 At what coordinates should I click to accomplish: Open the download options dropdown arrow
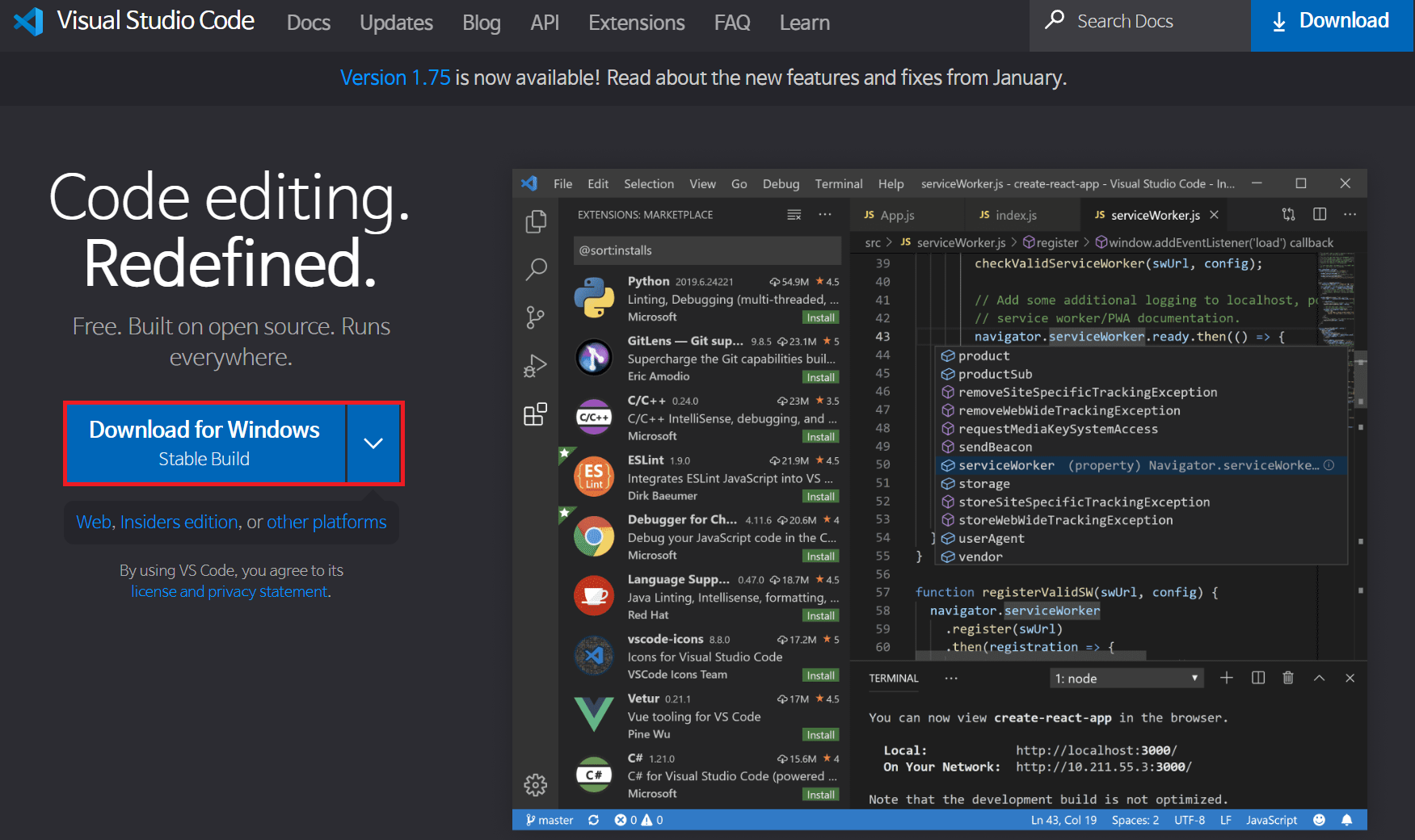(373, 443)
